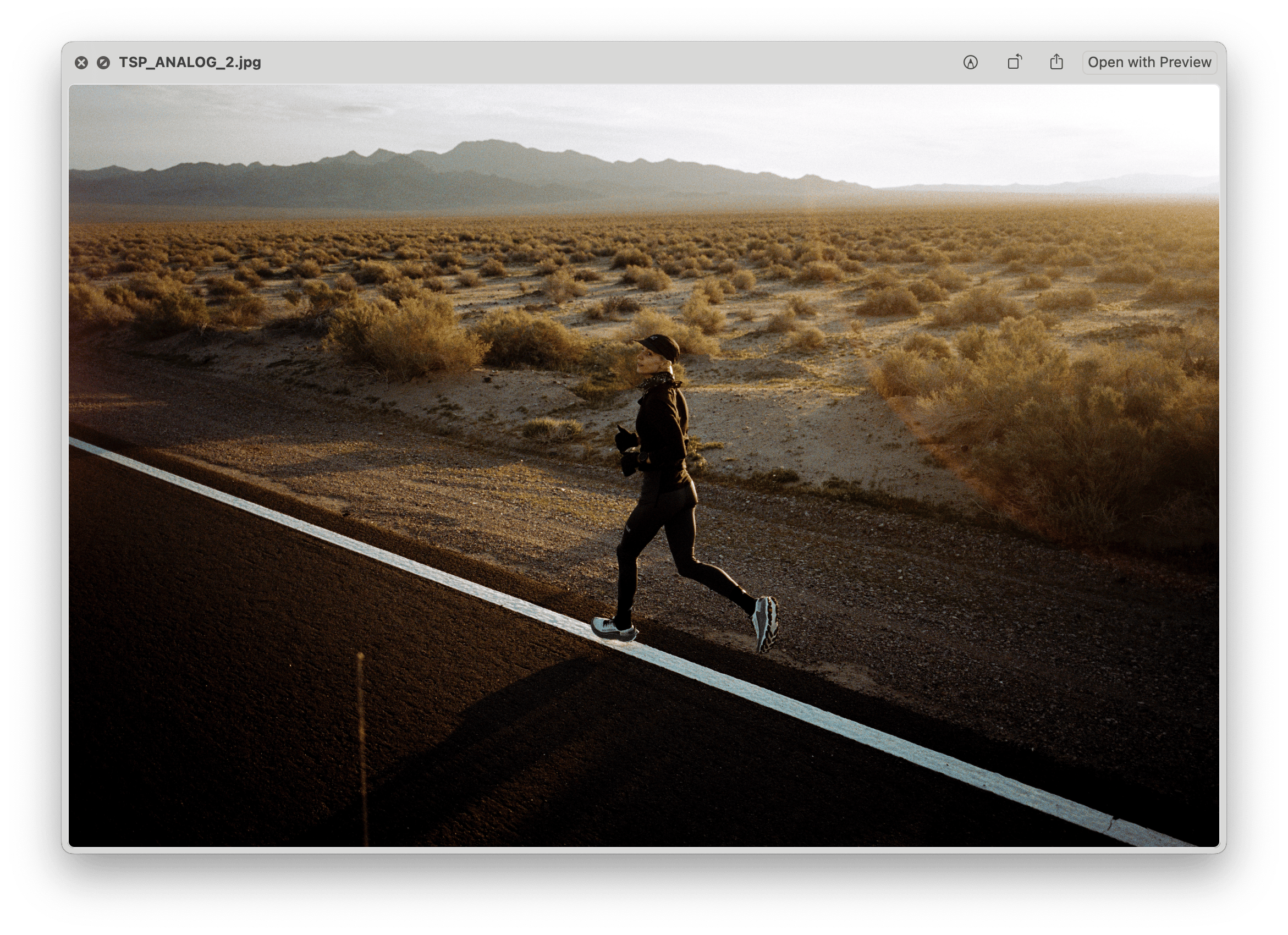Viewport: 1288px width, 935px height.
Task: Open the Share menu icon
Action: point(1056,62)
